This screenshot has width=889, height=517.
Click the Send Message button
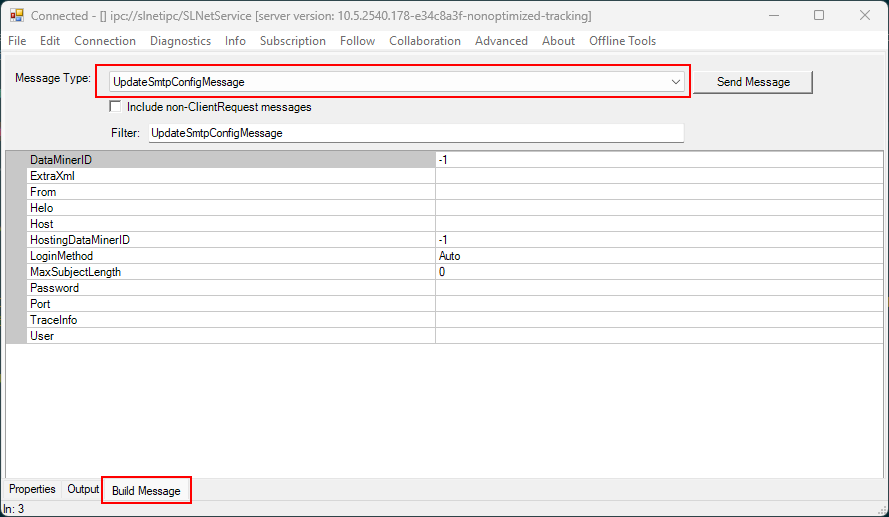click(753, 82)
